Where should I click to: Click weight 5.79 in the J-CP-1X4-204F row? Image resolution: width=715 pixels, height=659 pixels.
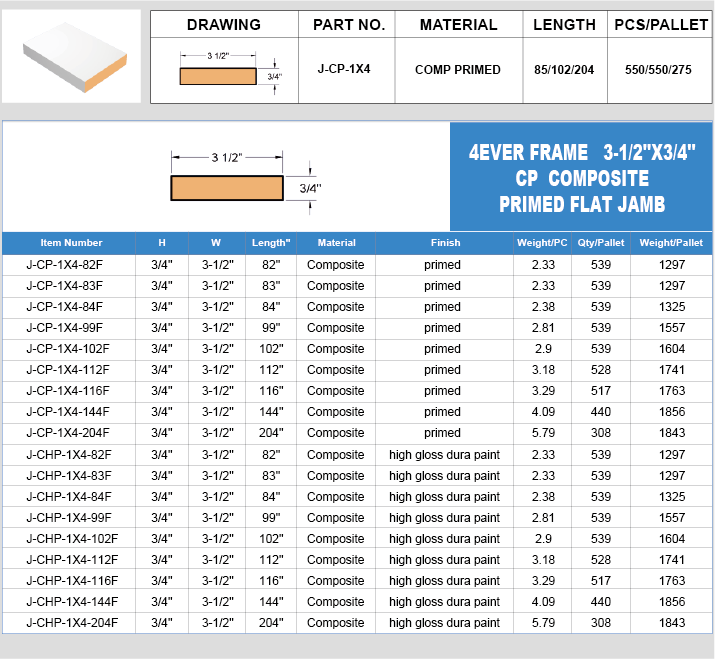pyautogui.click(x=543, y=433)
